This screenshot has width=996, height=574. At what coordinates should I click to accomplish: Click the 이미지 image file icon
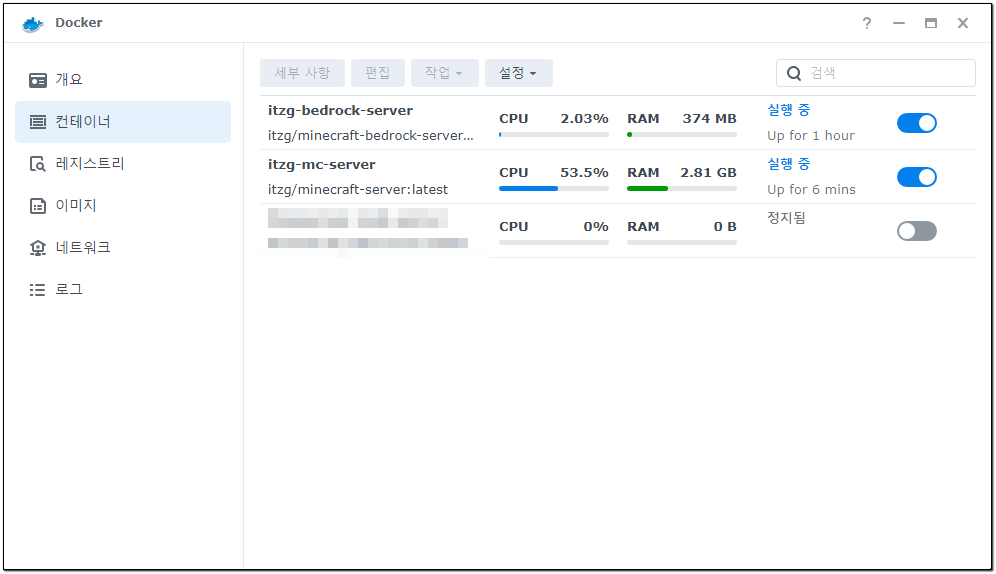pyautogui.click(x=37, y=206)
